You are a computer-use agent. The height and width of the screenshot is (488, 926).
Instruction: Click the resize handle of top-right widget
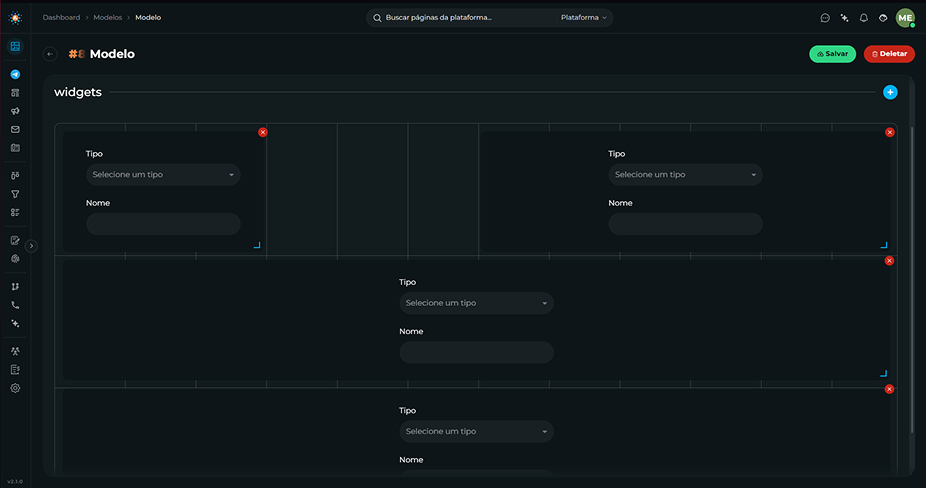pyautogui.click(x=883, y=245)
